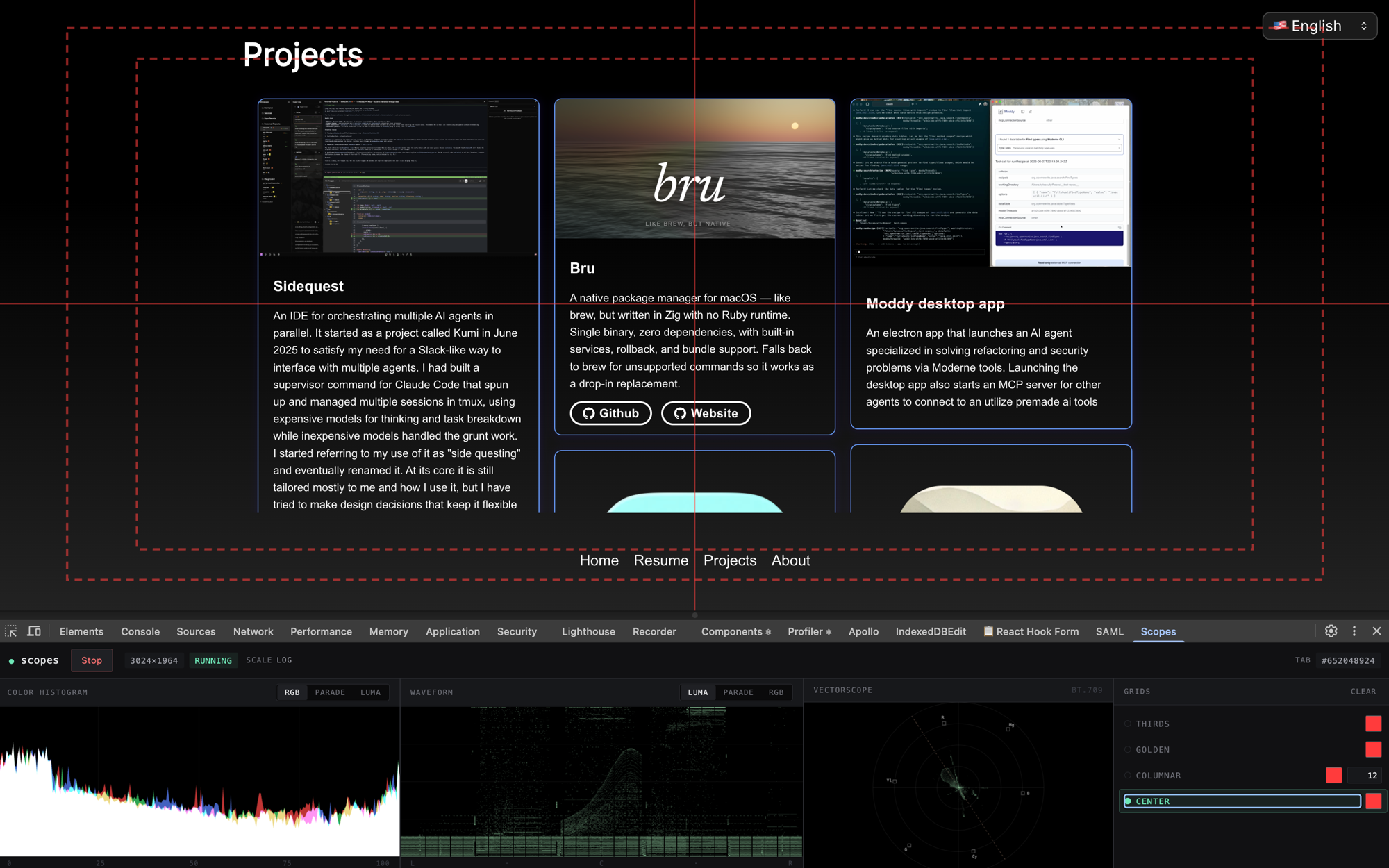Toggle the device emulation toolbar icon
The height and width of the screenshot is (868, 1389).
pos(33,631)
